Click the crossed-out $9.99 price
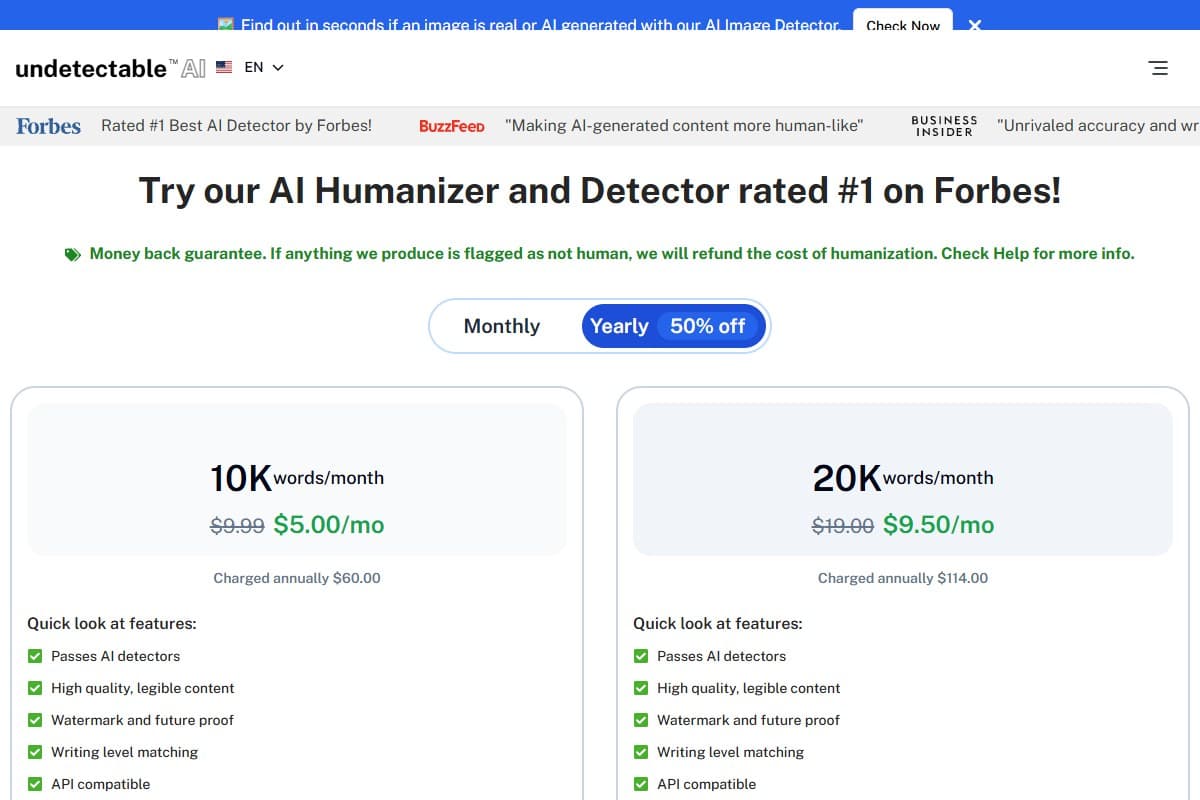The height and width of the screenshot is (800, 1200). tap(237, 526)
